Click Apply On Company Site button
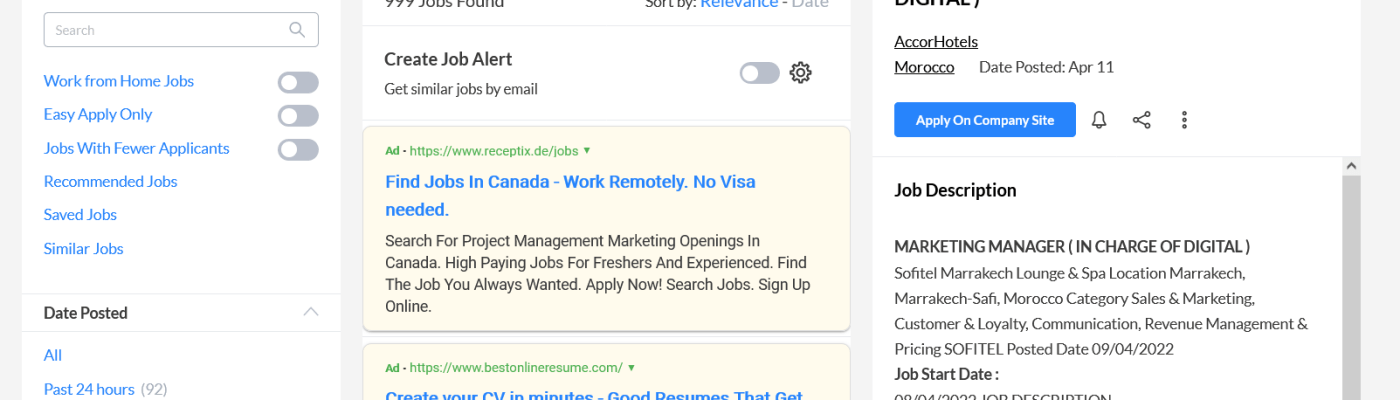Screen dimensions: 1400x400 tap(984, 120)
